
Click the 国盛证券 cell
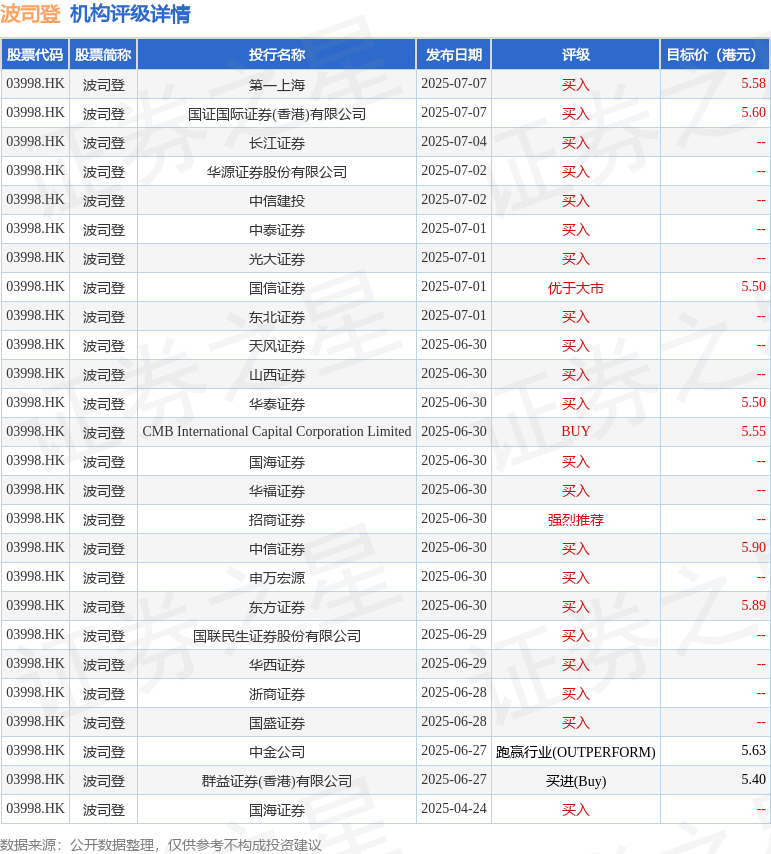coord(277,723)
